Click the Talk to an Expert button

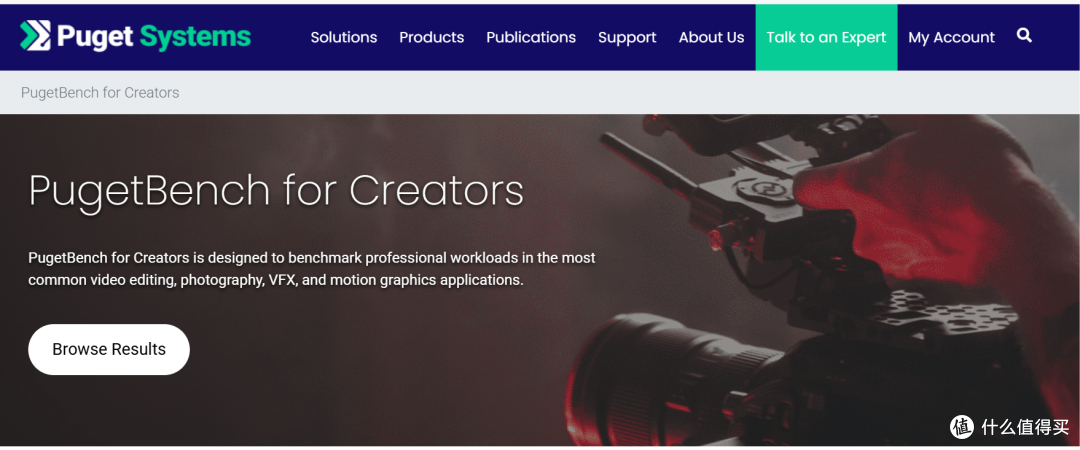[827, 37]
